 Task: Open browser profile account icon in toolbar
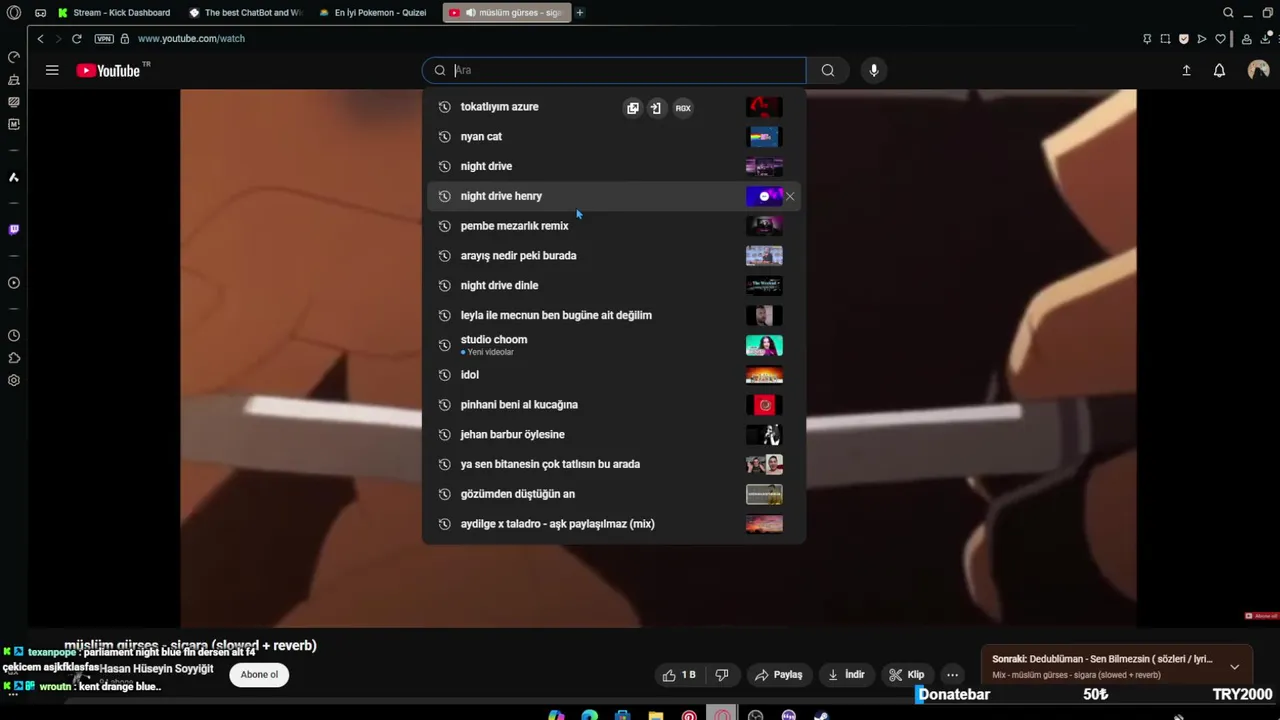click(x=1246, y=39)
